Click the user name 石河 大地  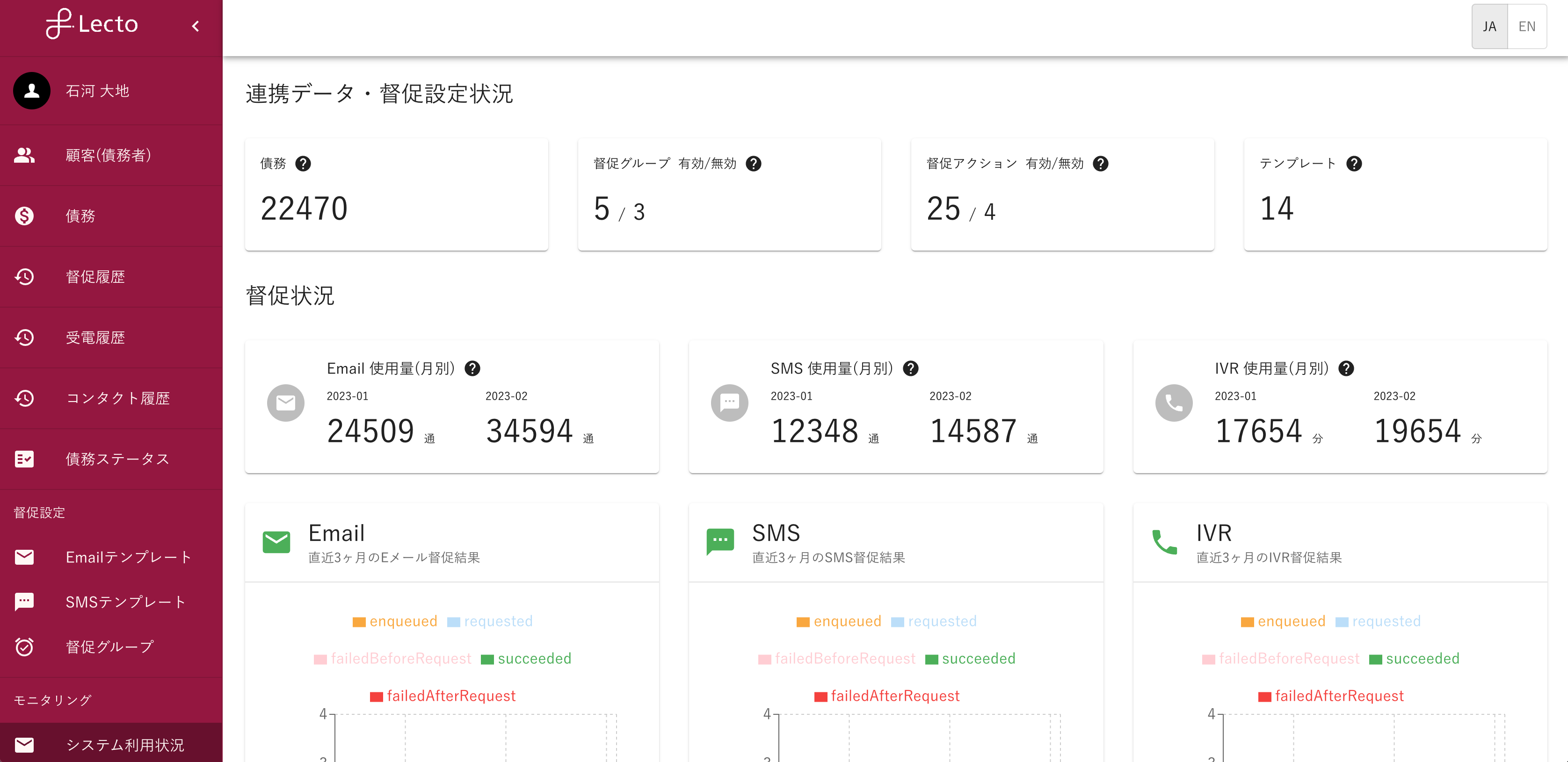pyautogui.click(x=97, y=91)
